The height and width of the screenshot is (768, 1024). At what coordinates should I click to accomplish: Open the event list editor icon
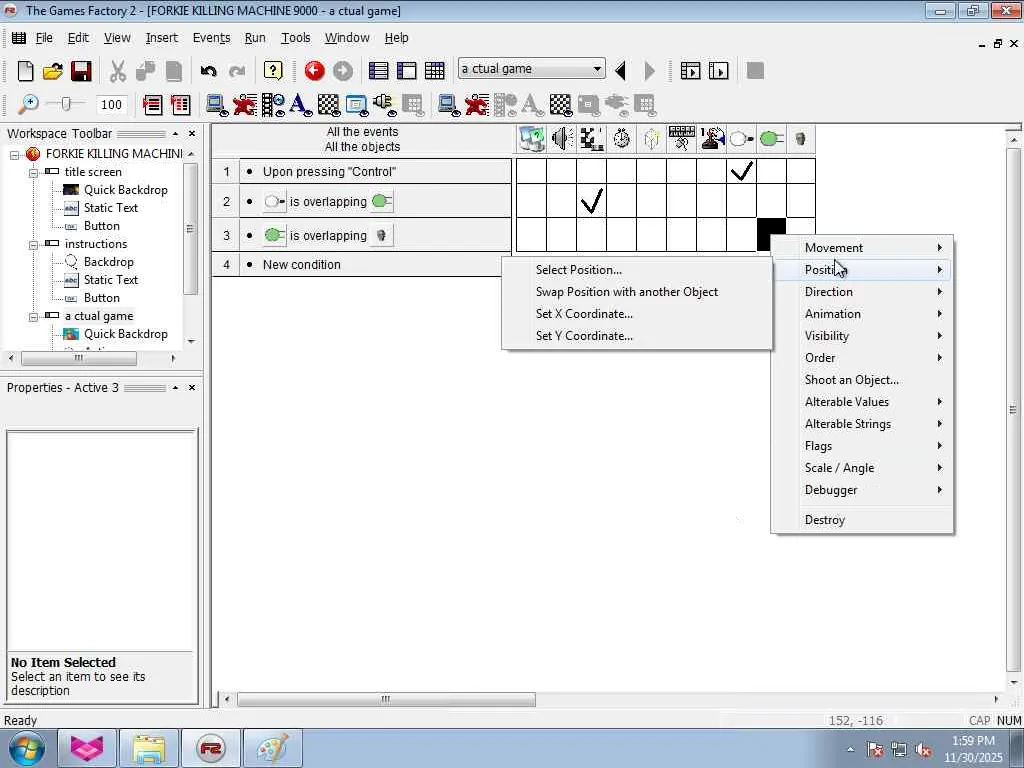pyautogui.click(x=152, y=104)
